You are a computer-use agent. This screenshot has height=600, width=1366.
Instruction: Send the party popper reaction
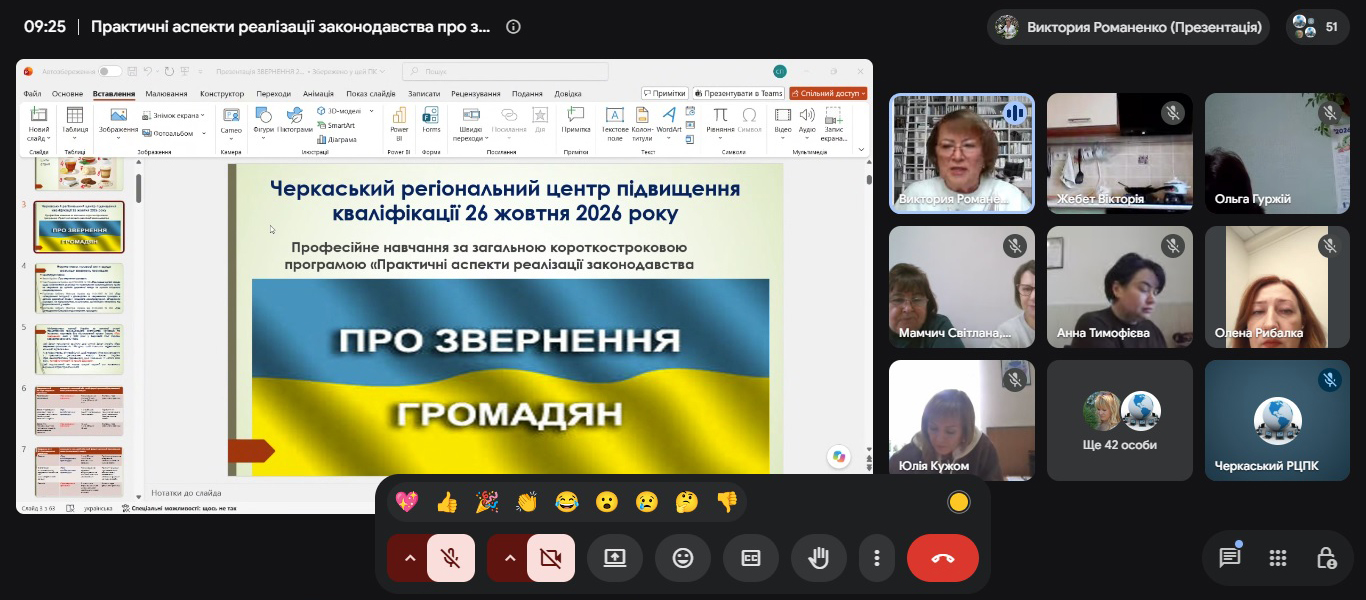pyautogui.click(x=487, y=502)
